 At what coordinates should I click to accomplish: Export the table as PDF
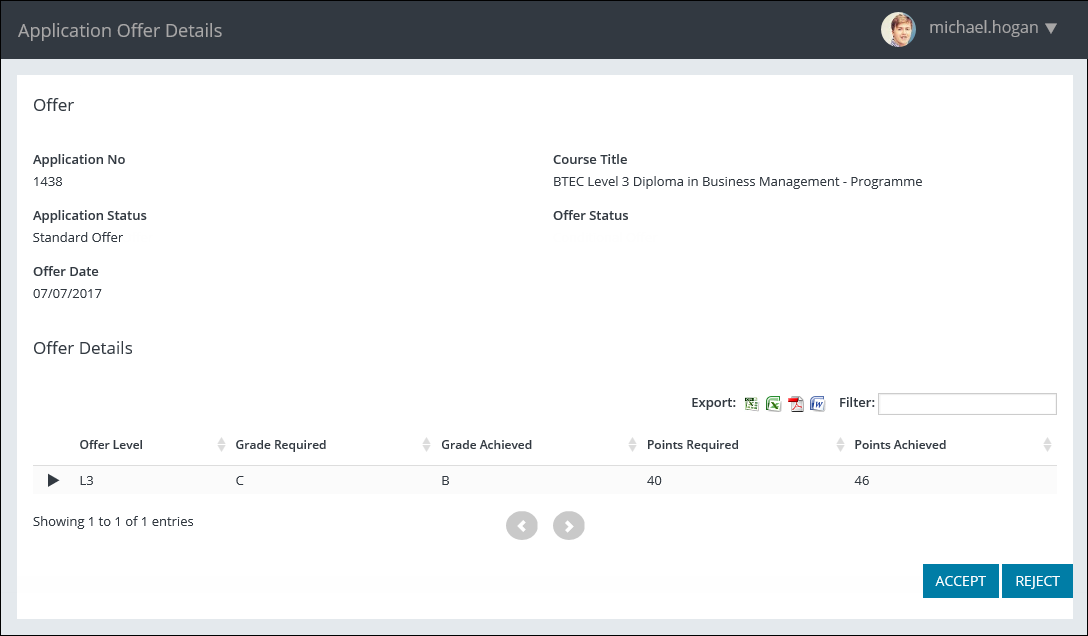pyautogui.click(x=796, y=404)
